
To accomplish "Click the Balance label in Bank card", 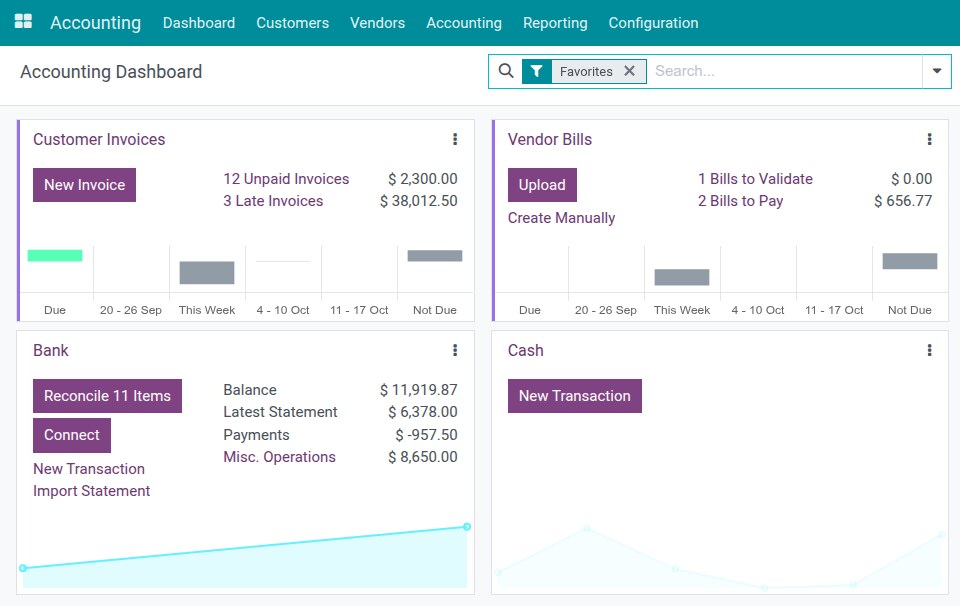I will coord(250,390).
